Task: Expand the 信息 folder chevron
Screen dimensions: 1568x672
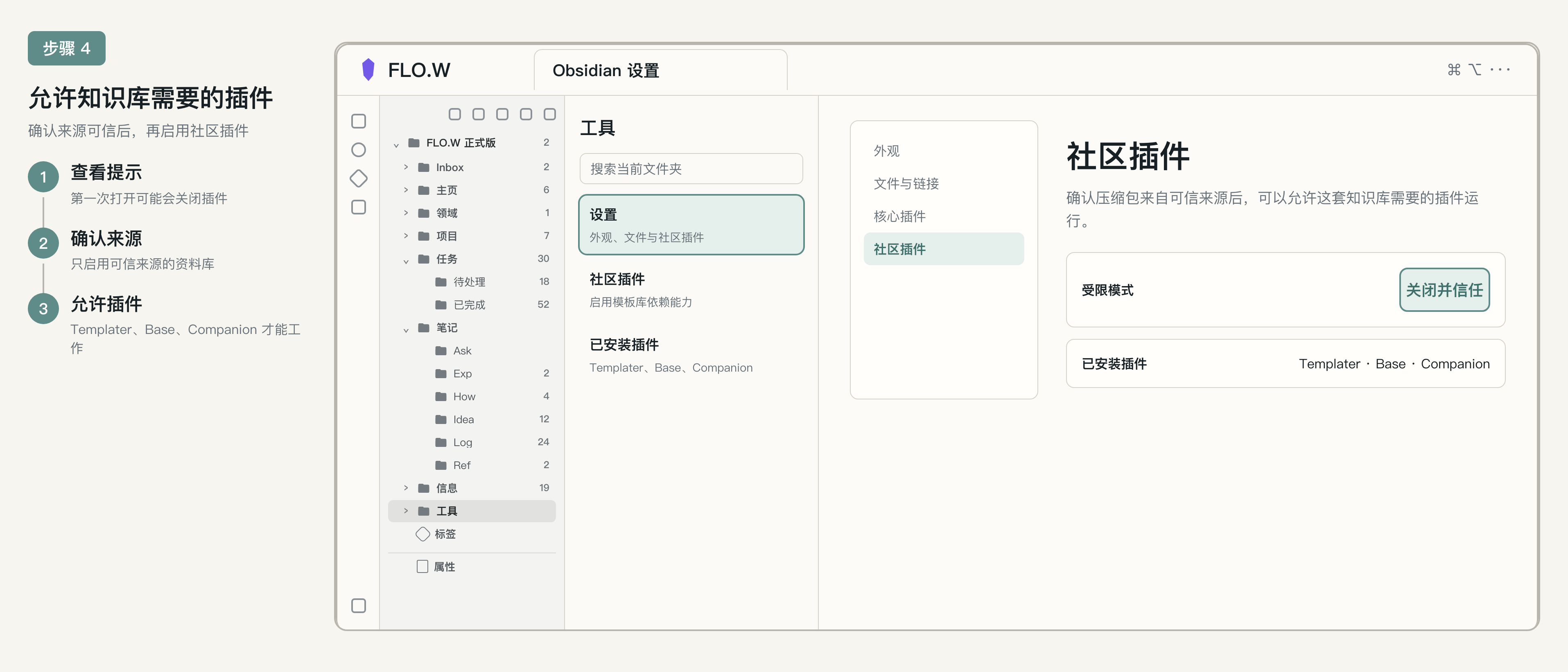Action: pos(406,487)
